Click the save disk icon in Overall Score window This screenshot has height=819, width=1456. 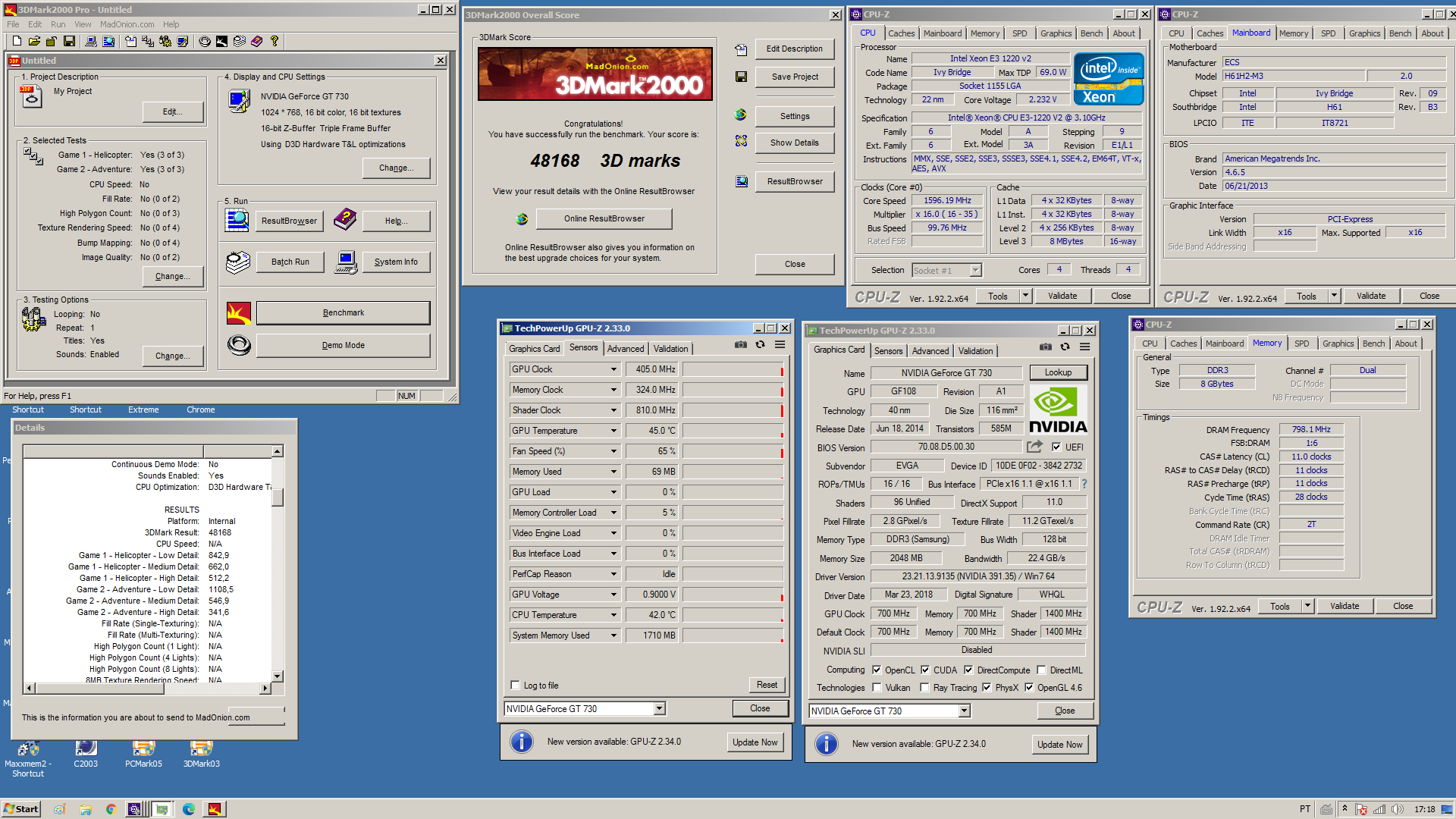click(741, 77)
